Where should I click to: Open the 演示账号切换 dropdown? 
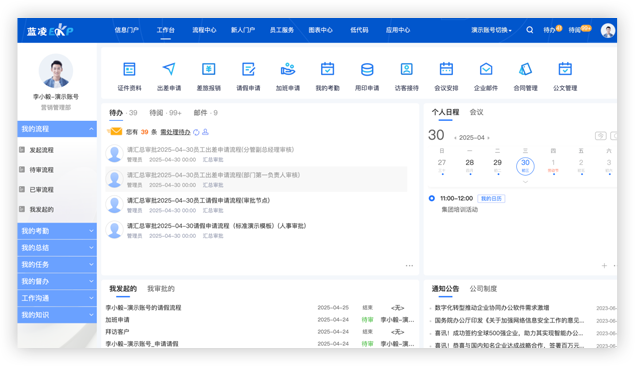click(x=491, y=30)
